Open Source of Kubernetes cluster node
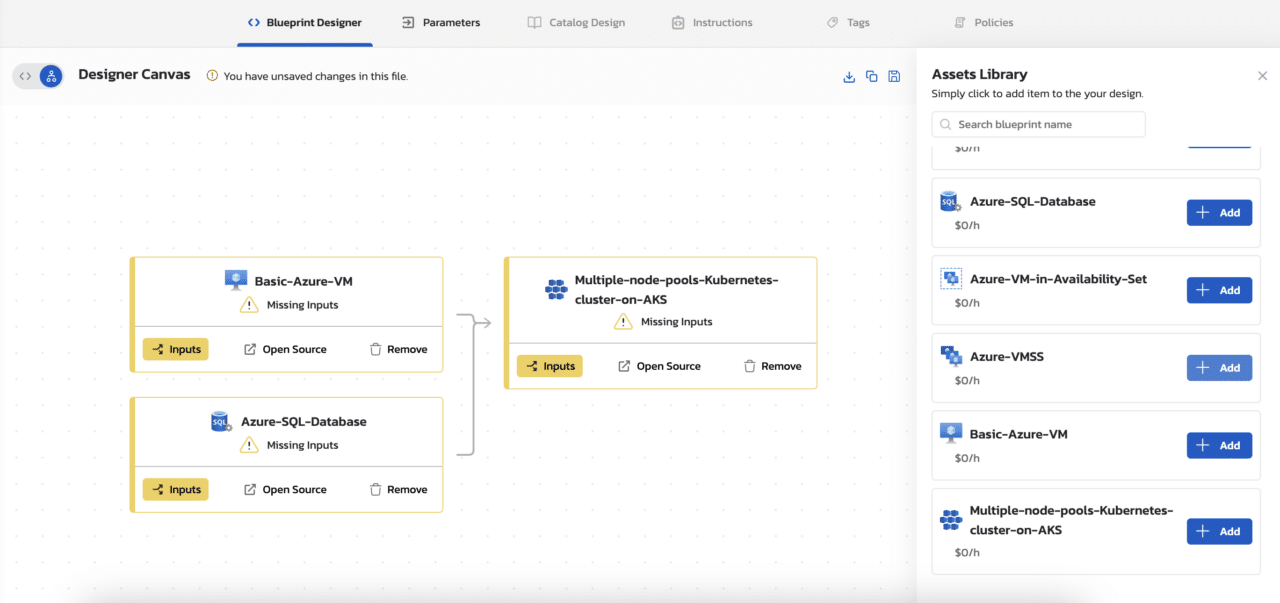This screenshot has height=603, width=1280. [x=659, y=366]
